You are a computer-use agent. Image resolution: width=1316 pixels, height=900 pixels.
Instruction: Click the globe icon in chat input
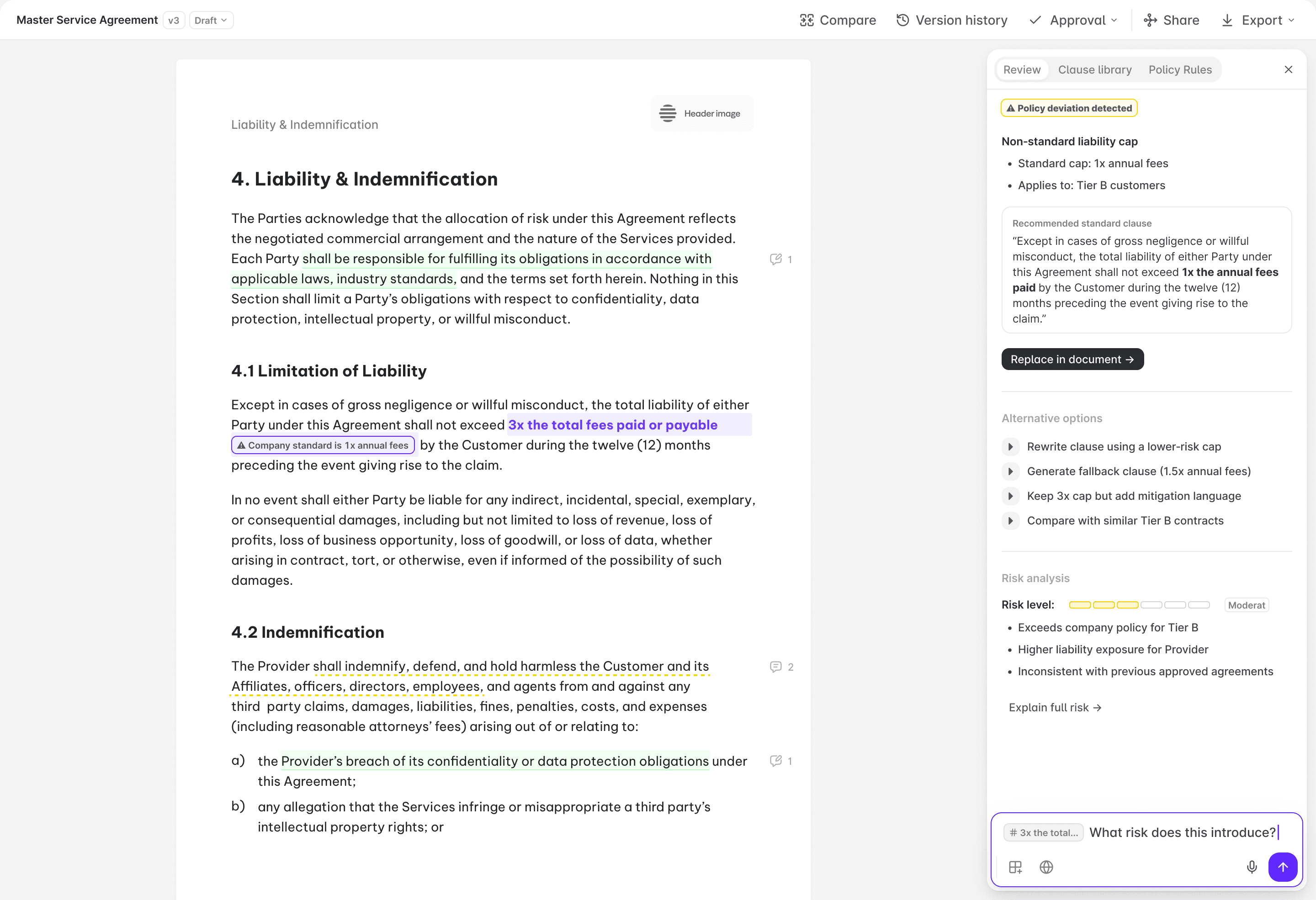[1046, 867]
